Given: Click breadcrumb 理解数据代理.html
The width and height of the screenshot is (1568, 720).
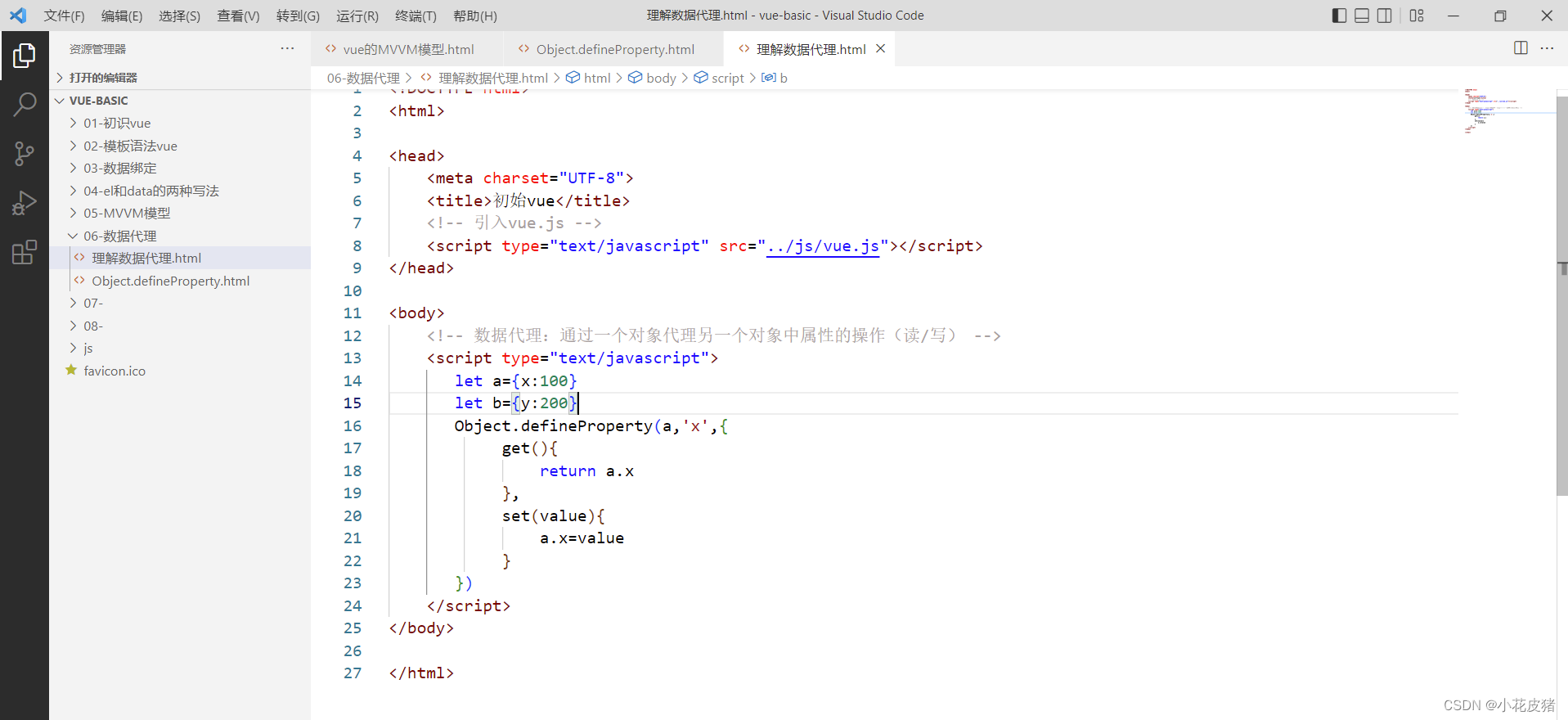Looking at the screenshot, I should (x=492, y=78).
